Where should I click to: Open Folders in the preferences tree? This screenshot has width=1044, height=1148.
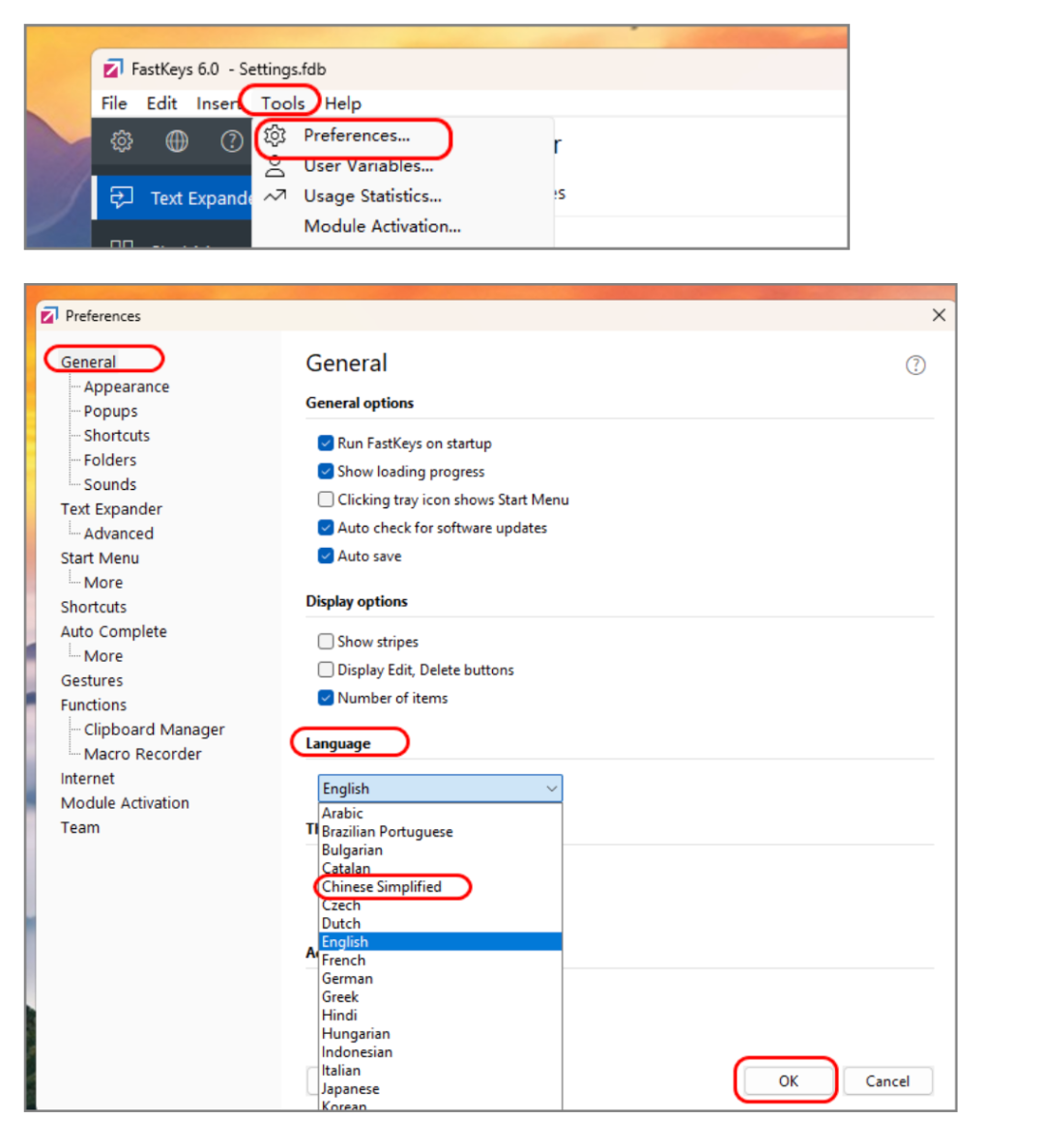point(110,460)
